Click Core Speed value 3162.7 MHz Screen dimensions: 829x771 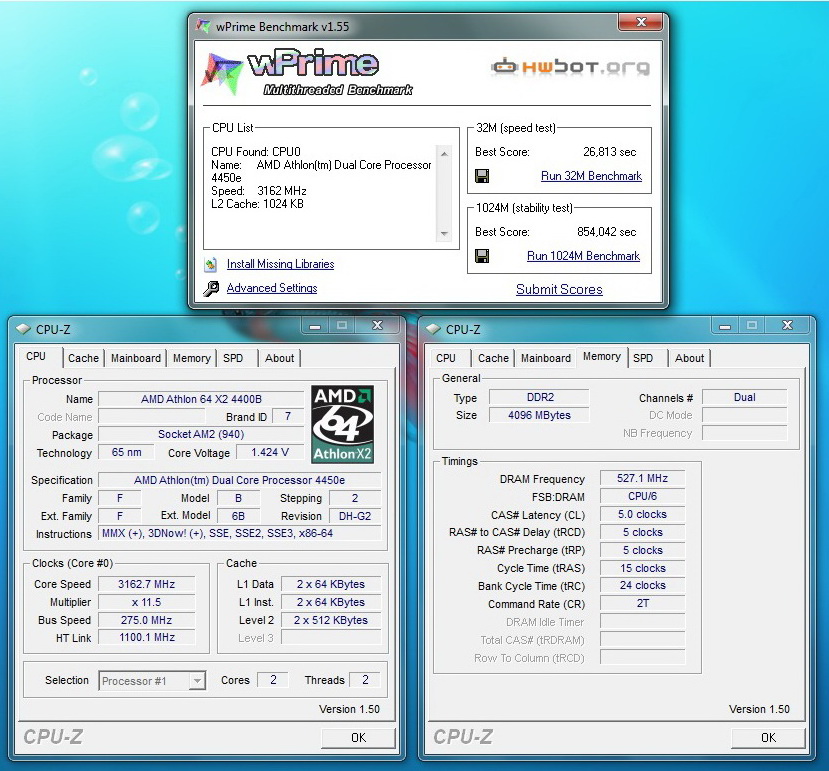point(146,584)
